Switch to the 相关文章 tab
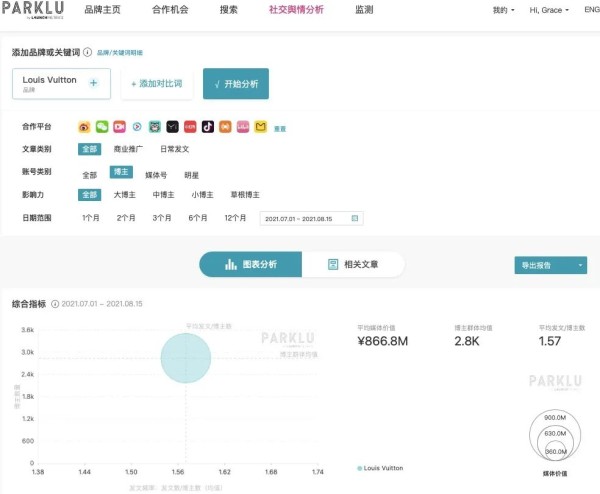The image size is (600, 494). point(353,264)
